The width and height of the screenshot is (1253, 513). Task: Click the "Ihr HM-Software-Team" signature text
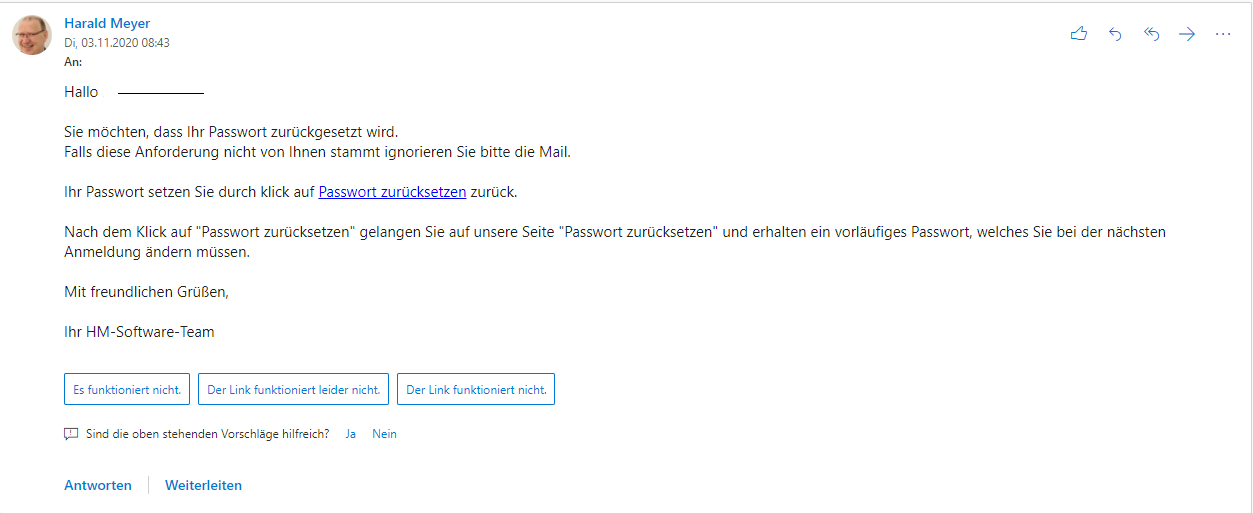pos(139,331)
